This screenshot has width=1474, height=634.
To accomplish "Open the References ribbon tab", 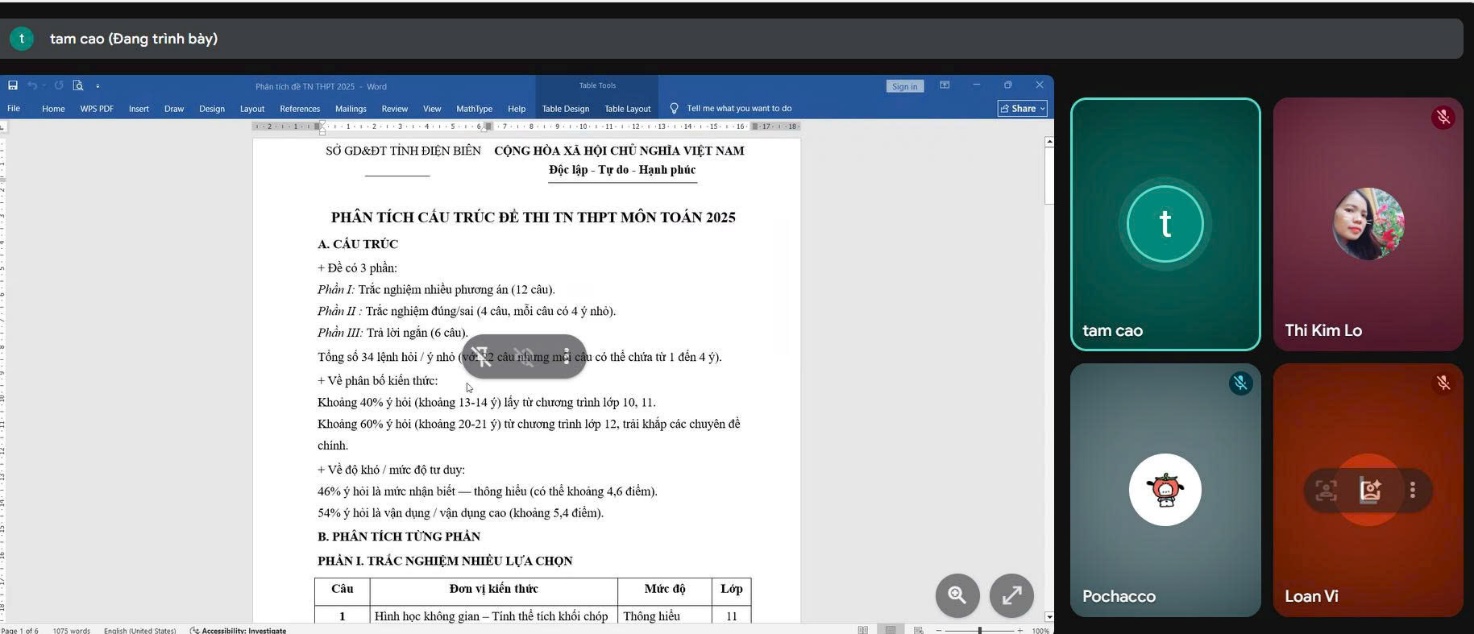I will click(x=299, y=109).
